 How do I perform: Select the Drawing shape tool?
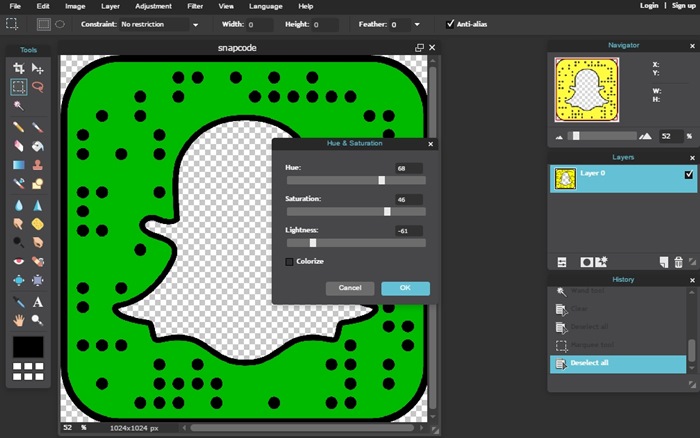(x=38, y=184)
